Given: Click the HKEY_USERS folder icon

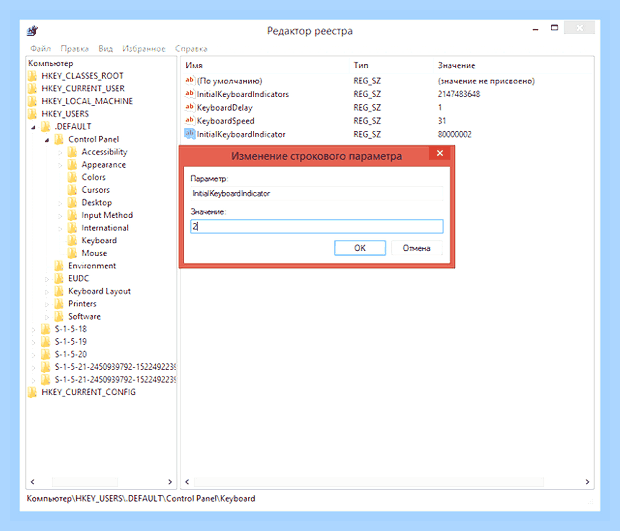Looking at the screenshot, I should [x=32, y=114].
